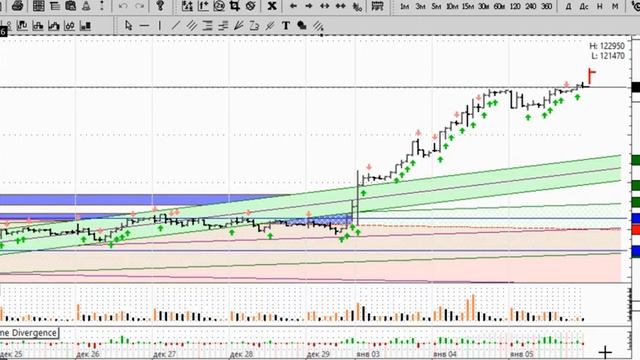Open the help question mark icon
Image resolution: width=640 pixels, height=360 pixels.
tap(160, 6)
